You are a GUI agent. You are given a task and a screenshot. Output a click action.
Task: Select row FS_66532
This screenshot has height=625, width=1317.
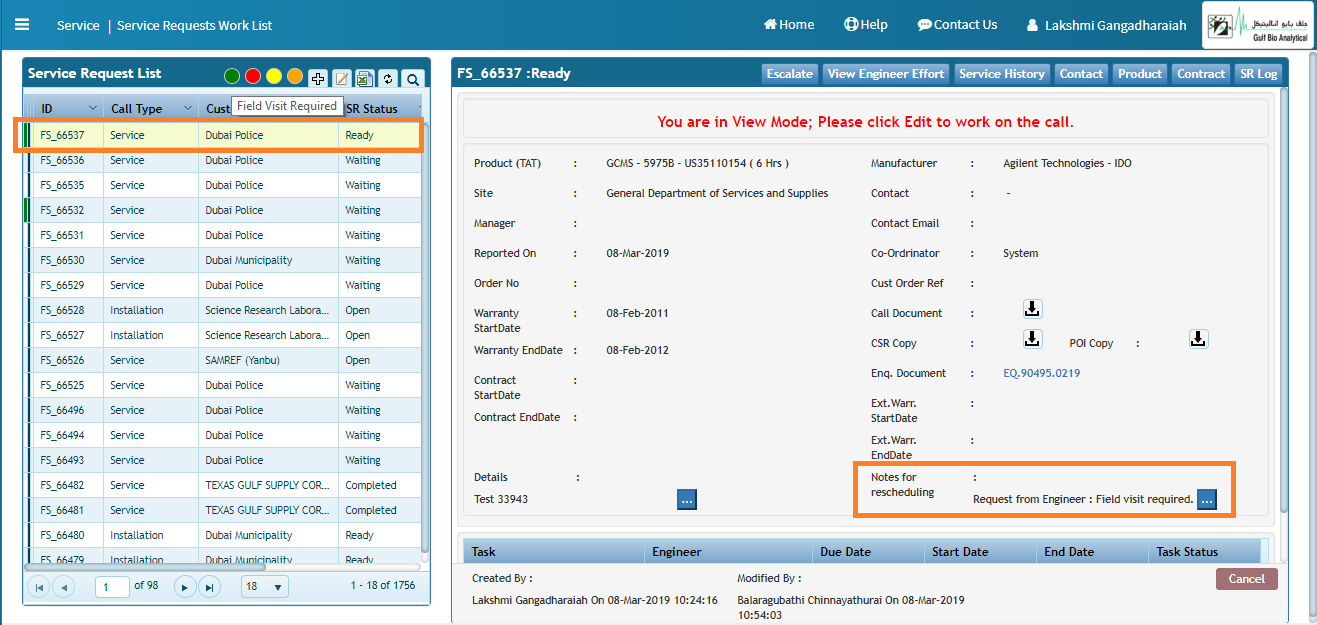[222, 210]
